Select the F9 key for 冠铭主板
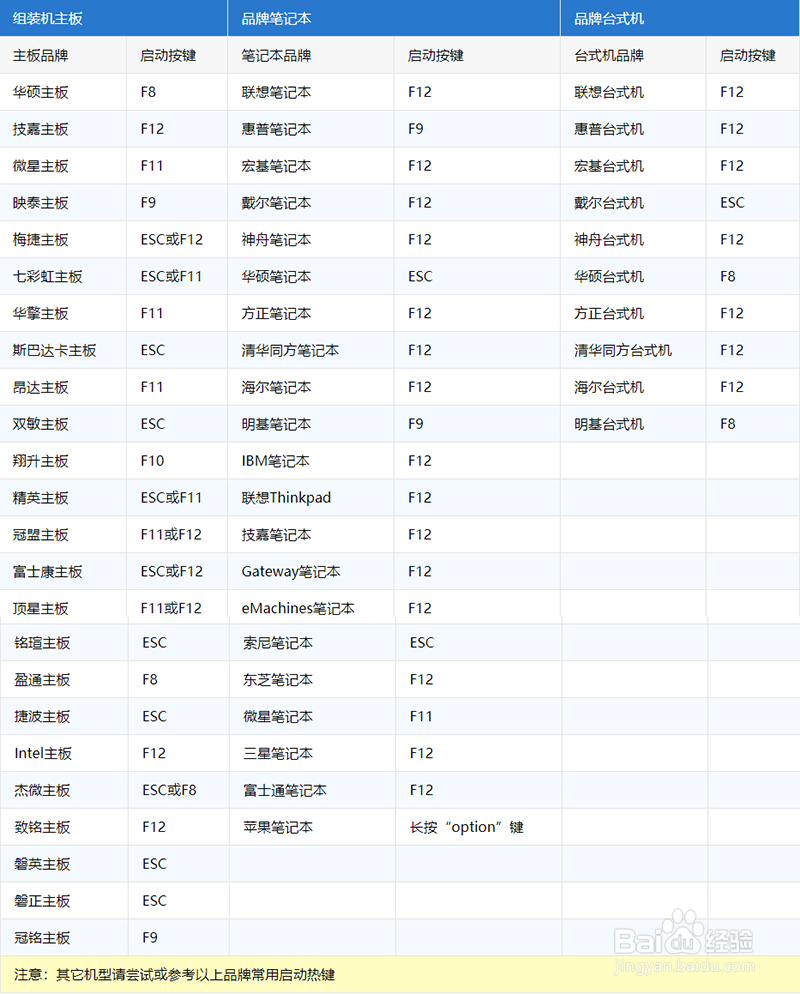The width and height of the screenshot is (800, 994). [x=150, y=937]
